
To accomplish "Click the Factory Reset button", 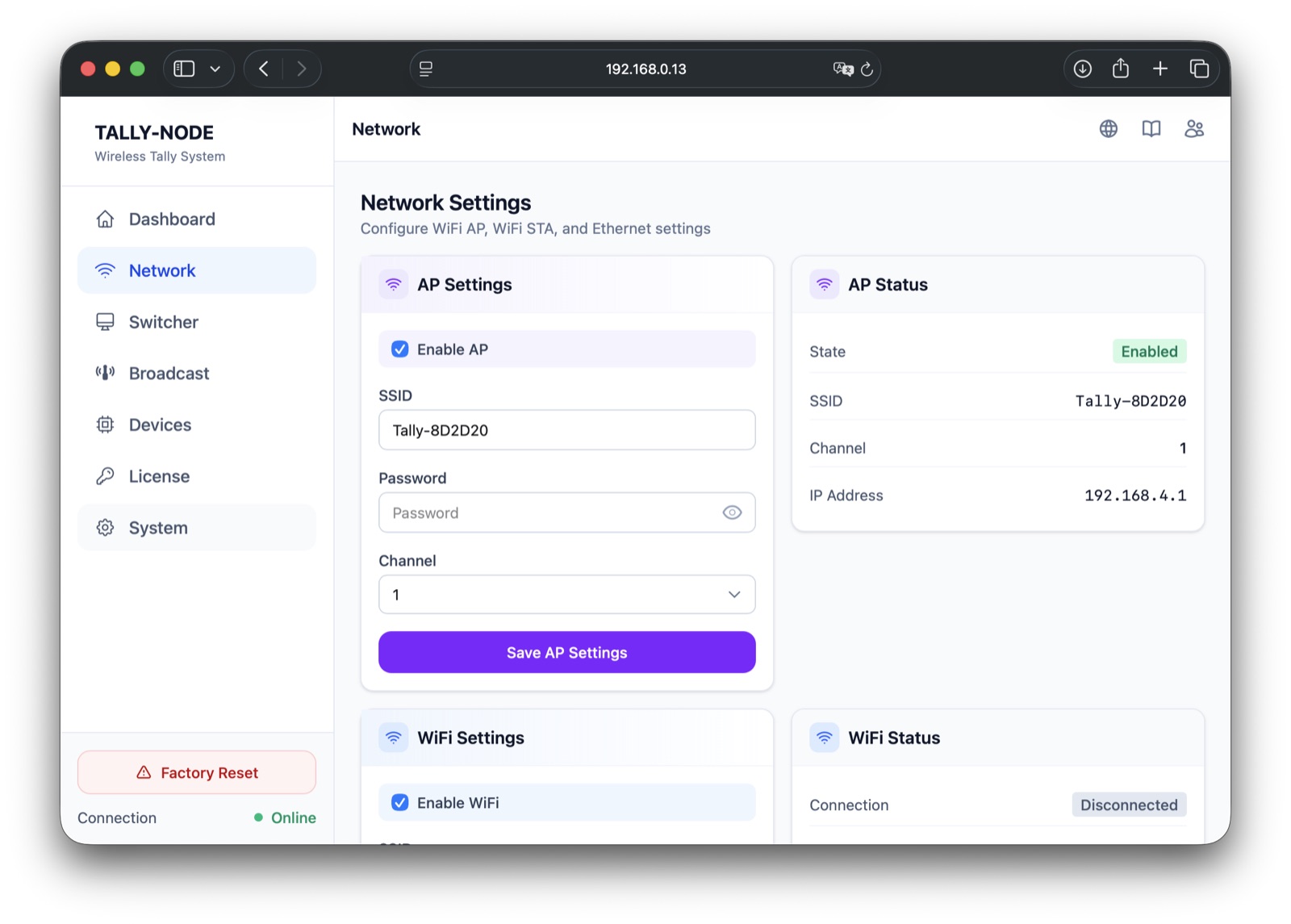I will 197,772.
